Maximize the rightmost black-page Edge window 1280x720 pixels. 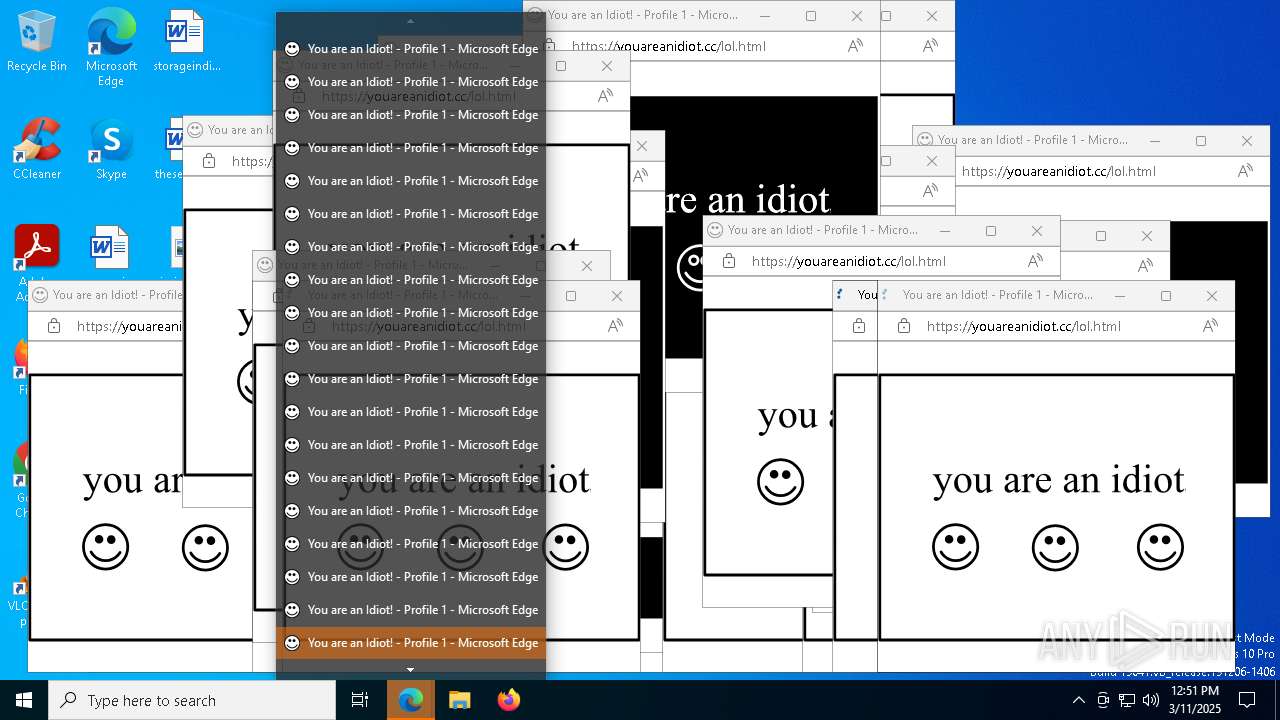[x=1201, y=141]
